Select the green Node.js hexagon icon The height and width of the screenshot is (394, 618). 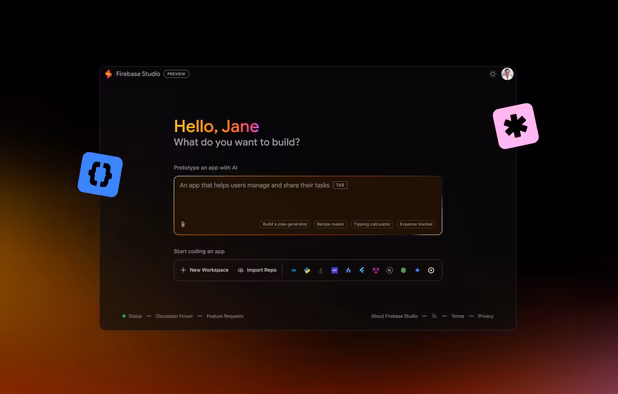point(403,270)
